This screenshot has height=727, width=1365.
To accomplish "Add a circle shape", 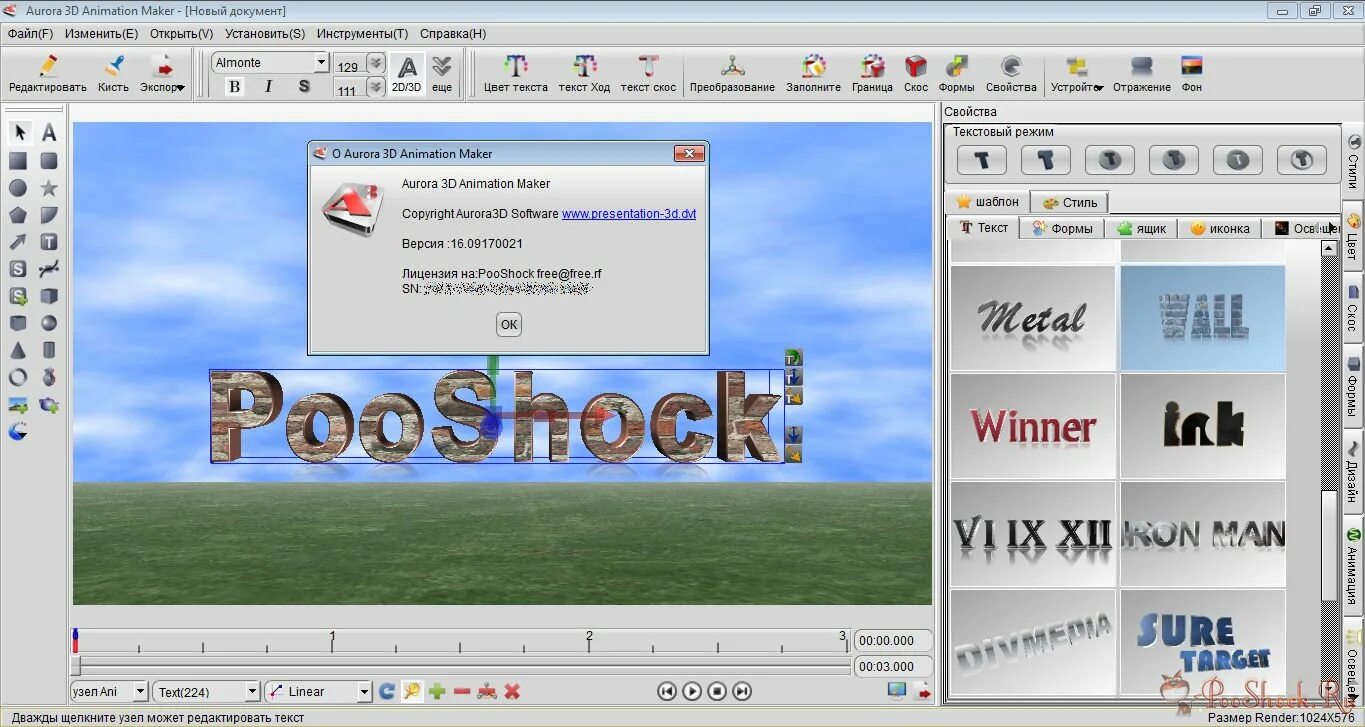I will pos(18,188).
